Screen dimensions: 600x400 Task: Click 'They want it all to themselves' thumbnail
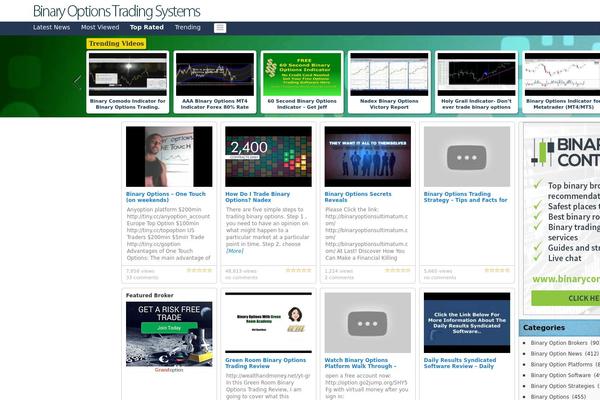(368, 157)
